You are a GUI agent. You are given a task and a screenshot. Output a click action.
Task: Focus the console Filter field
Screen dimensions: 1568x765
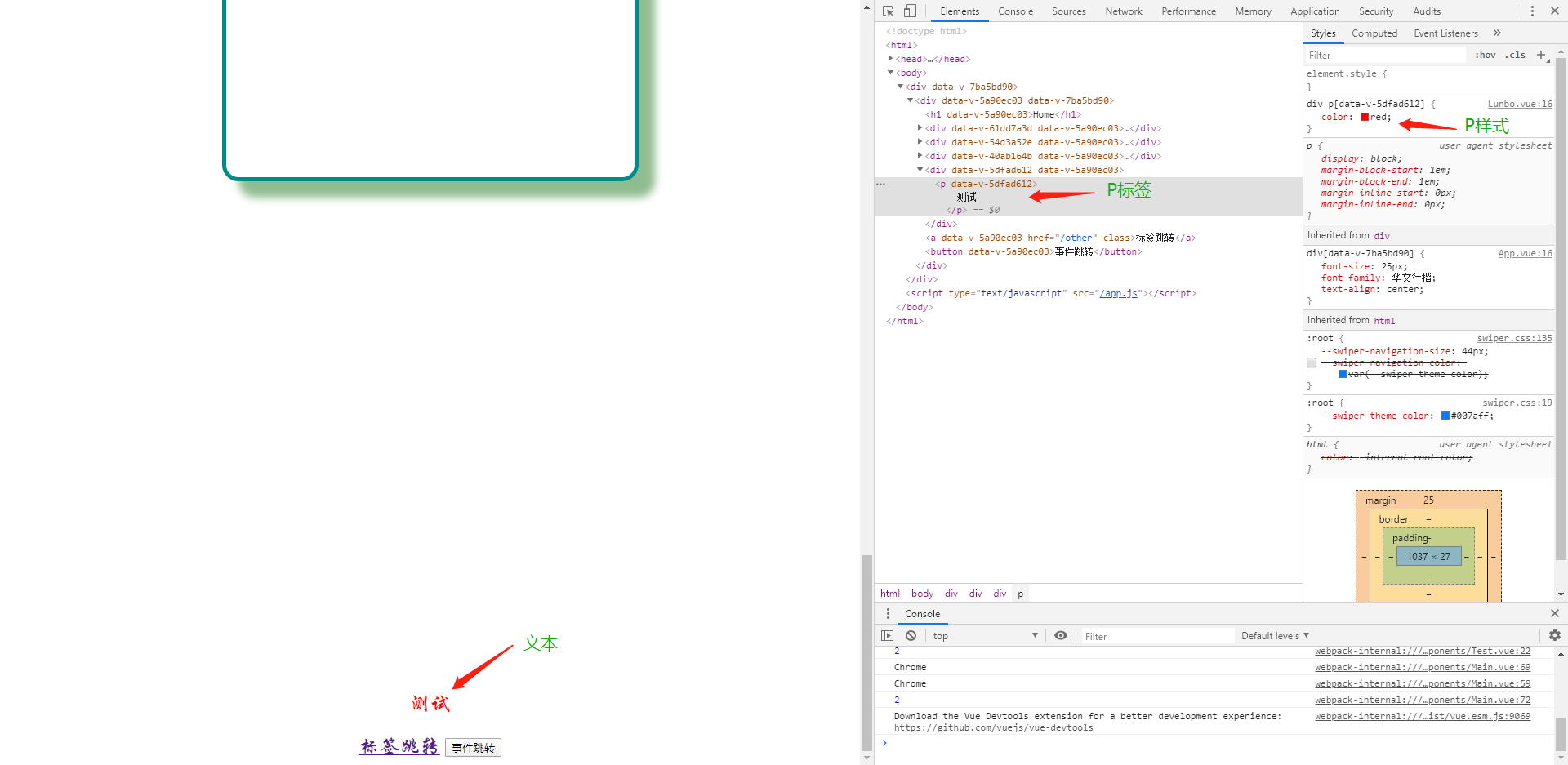pos(1157,636)
